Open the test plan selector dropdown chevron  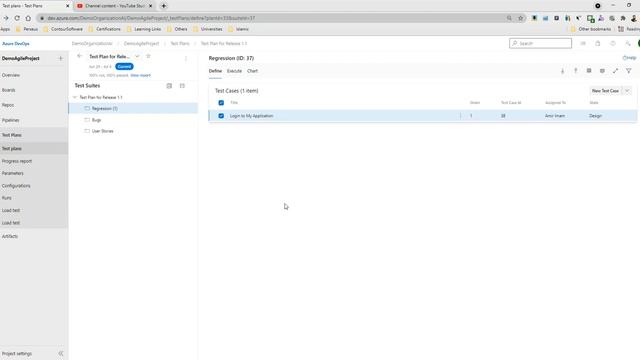[x=137, y=56]
